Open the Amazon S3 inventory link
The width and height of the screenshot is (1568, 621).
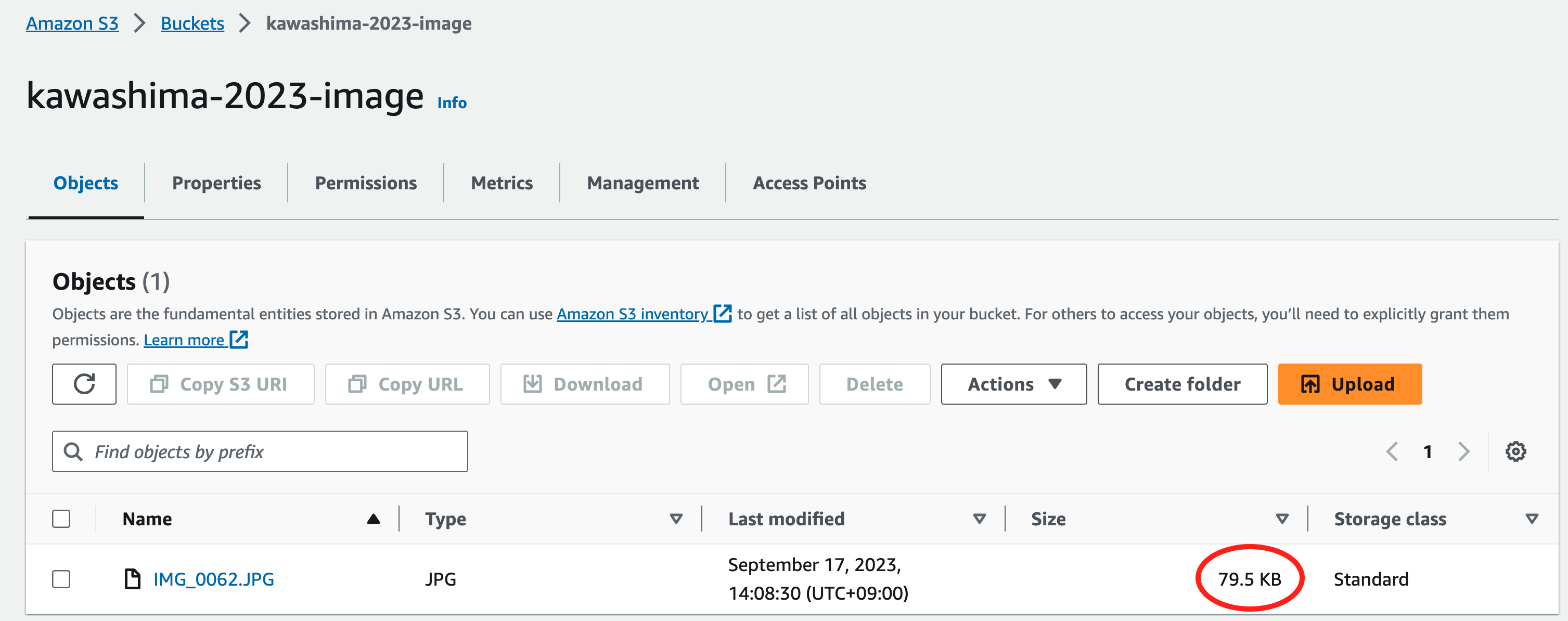(633, 314)
